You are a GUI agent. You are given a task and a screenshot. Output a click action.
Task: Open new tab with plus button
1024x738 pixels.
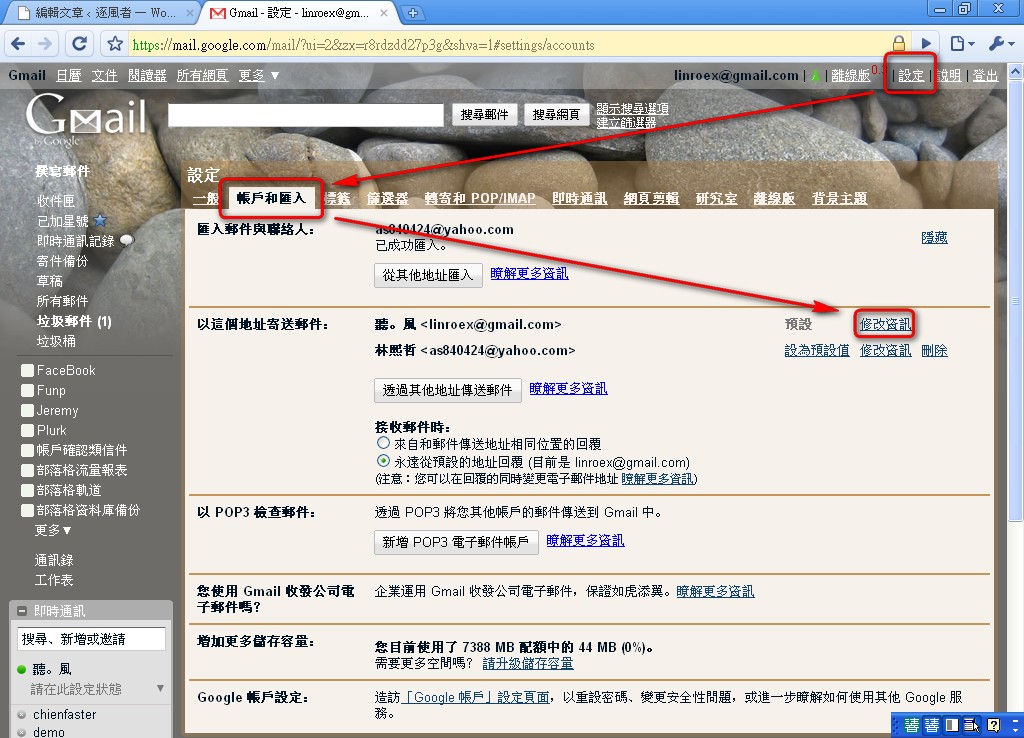tap(413, 12)
